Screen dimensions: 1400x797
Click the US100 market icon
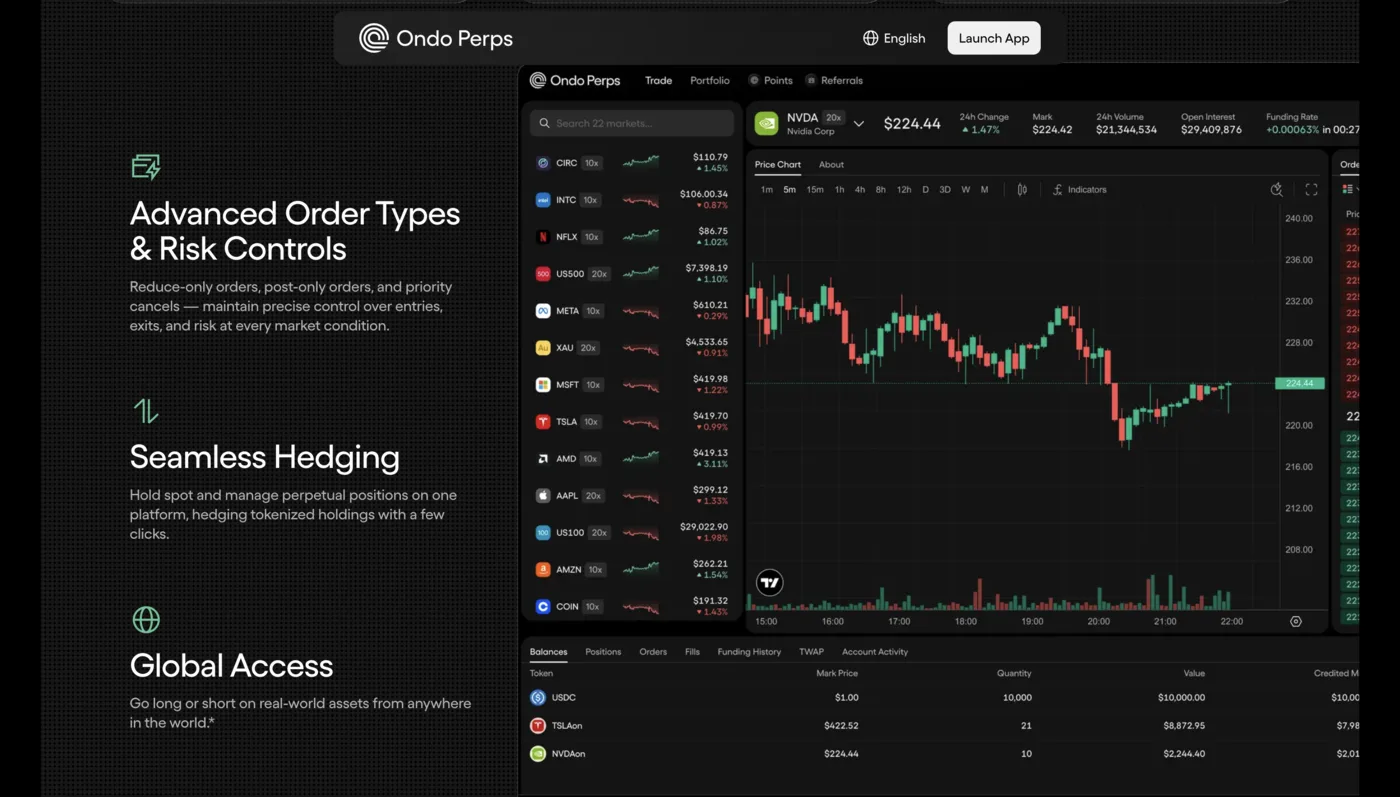point(543,533)
